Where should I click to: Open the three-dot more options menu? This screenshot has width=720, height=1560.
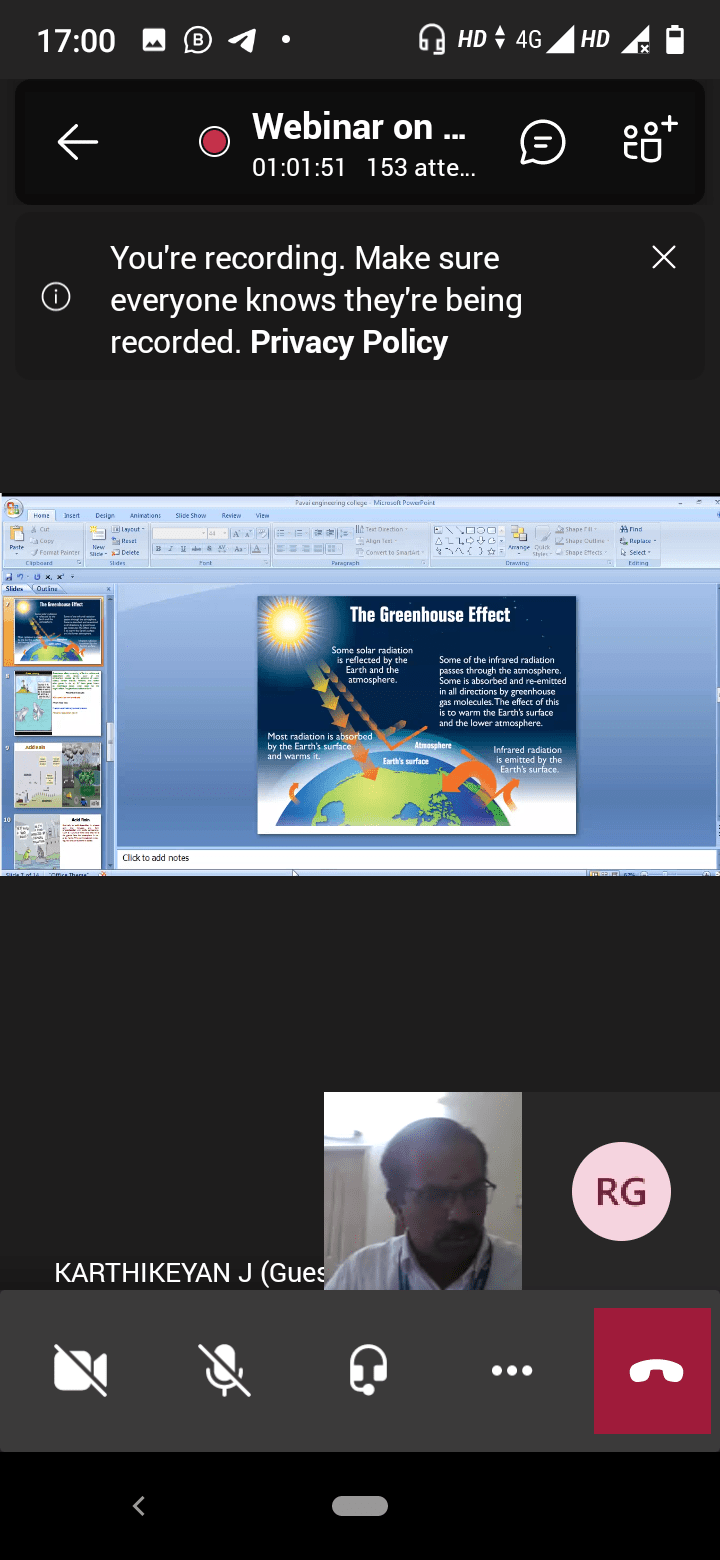coord(512,1371)
